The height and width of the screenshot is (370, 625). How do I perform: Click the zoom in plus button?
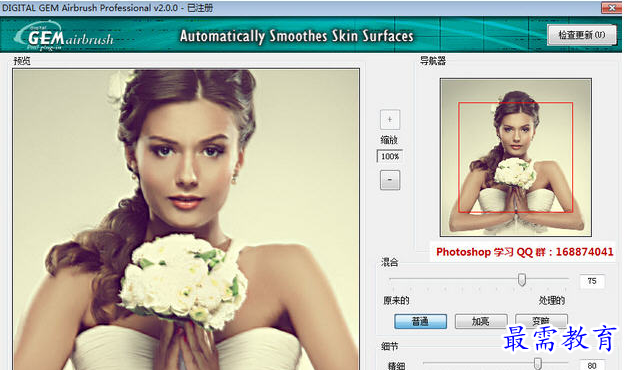tap(390, 119)
